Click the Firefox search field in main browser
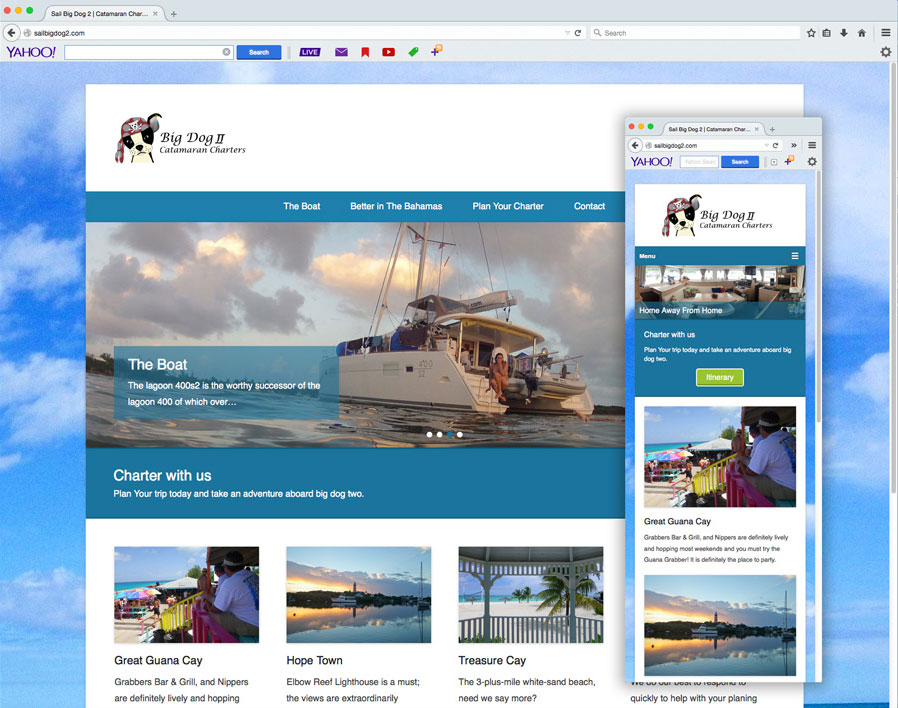The height and width of the screenshot is (708, 898). [695, 33]
